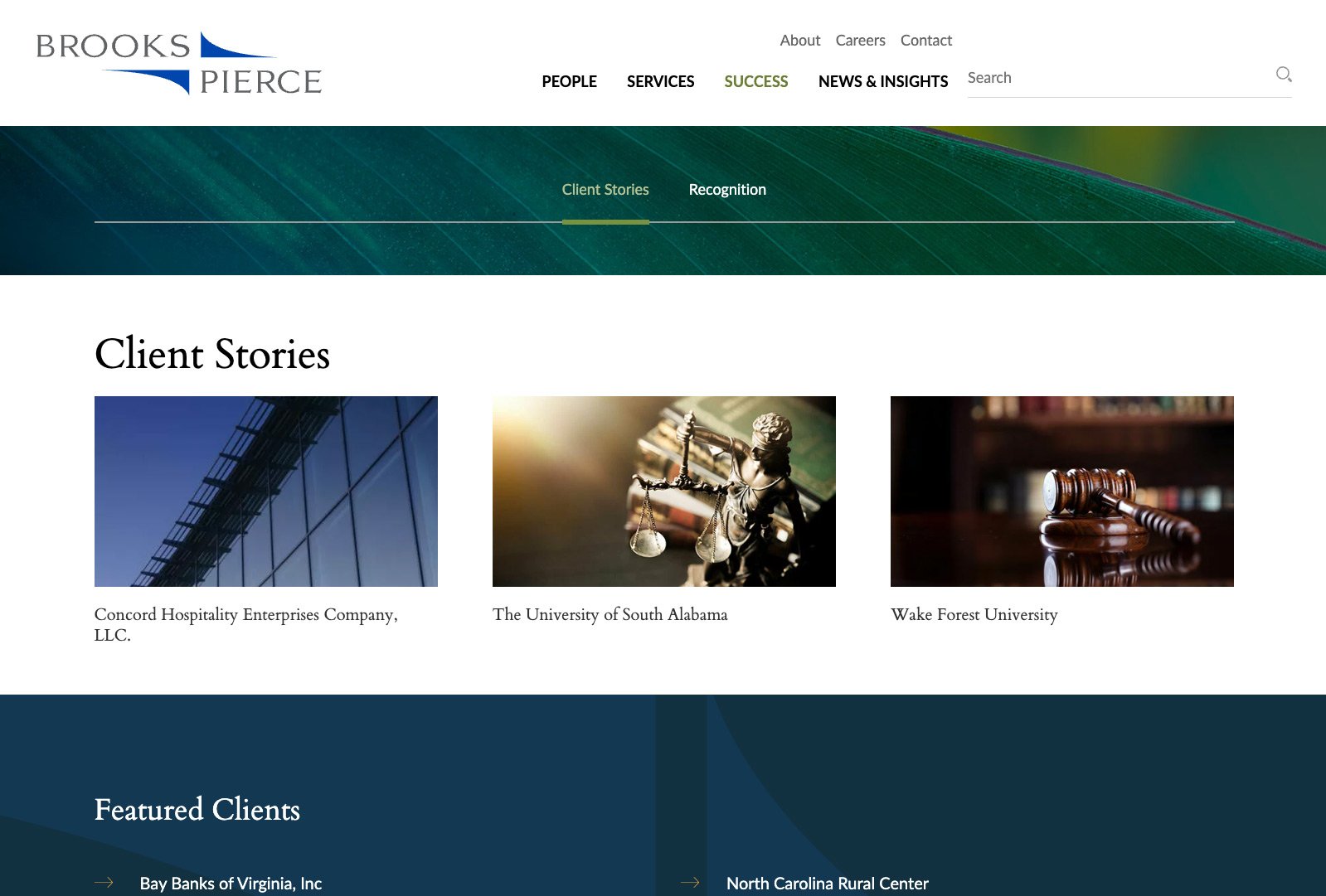Open The University of South Alabama story title
Viewport: 1326px width, 896px height.
(x=610, y=614)
